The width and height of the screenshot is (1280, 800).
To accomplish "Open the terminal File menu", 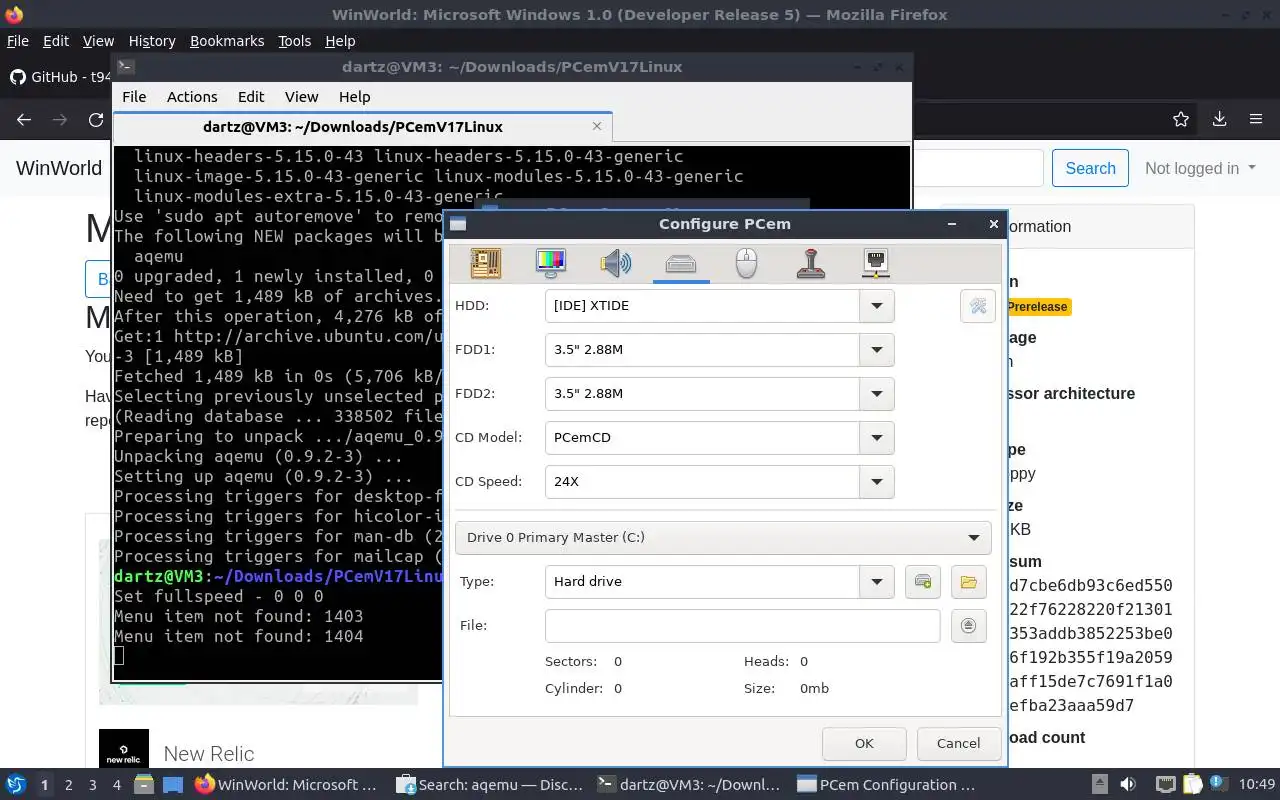I will (134, 97).
